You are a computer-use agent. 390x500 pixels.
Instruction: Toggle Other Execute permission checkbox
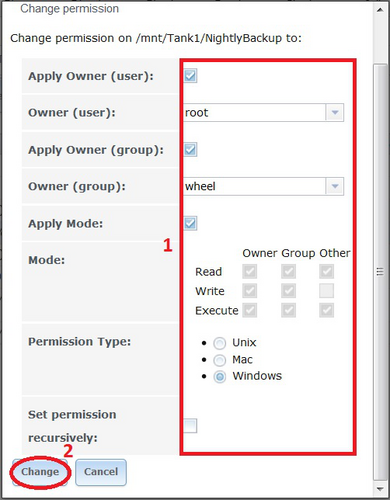pos(326,310)
